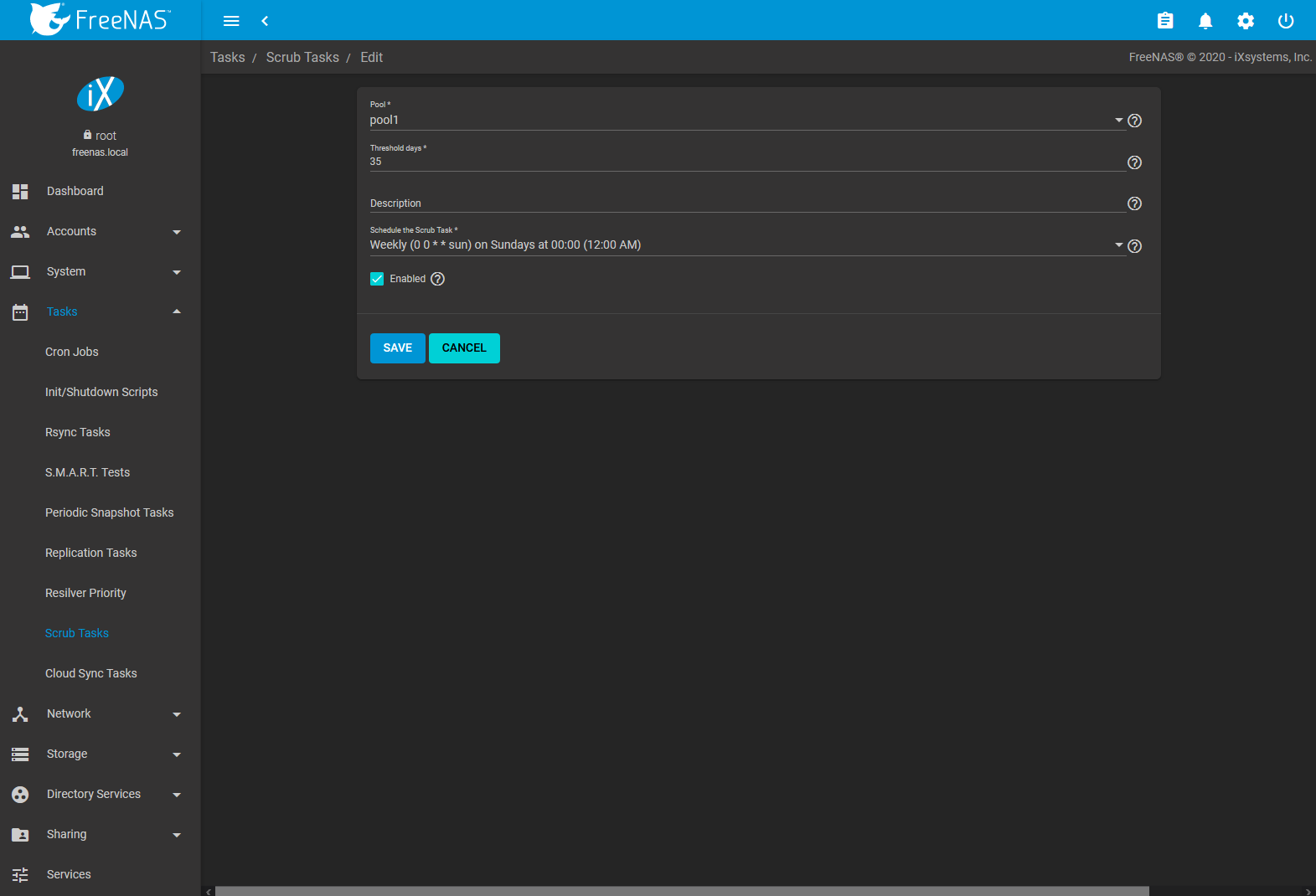Image resolution: width=1316 pixels, height=896 pixels.
Task: Open the settings gear menu
Action: pos(1246,21)
